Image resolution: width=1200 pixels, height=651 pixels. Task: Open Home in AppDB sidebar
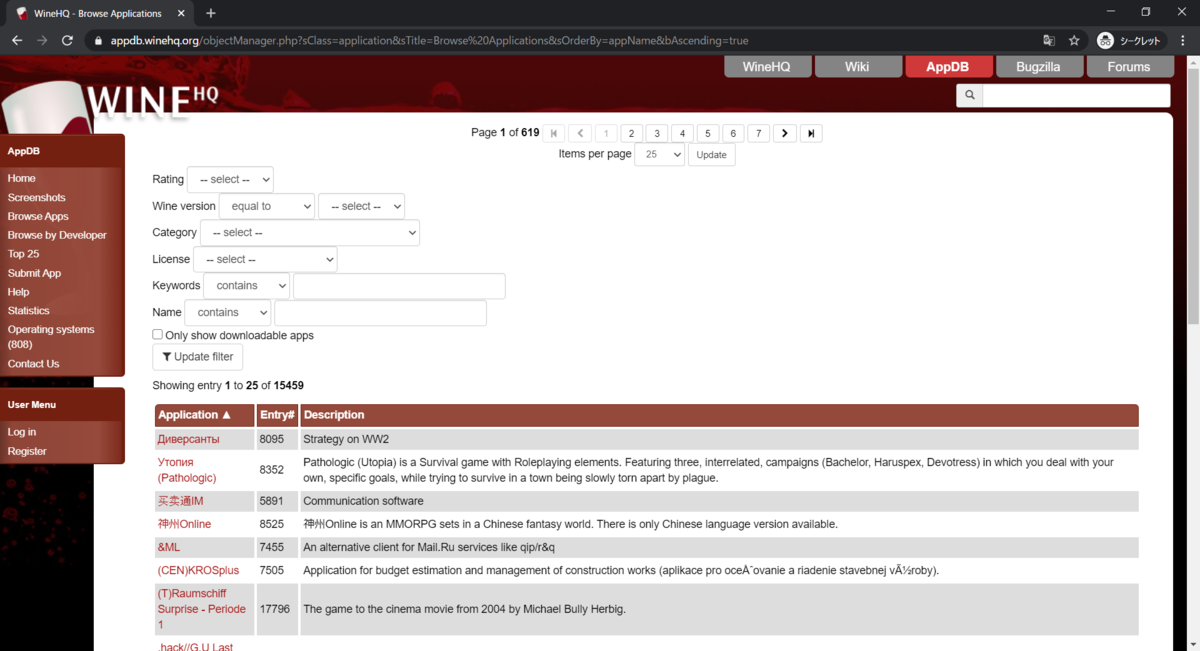pyautogui.click(x=22, y=178)
